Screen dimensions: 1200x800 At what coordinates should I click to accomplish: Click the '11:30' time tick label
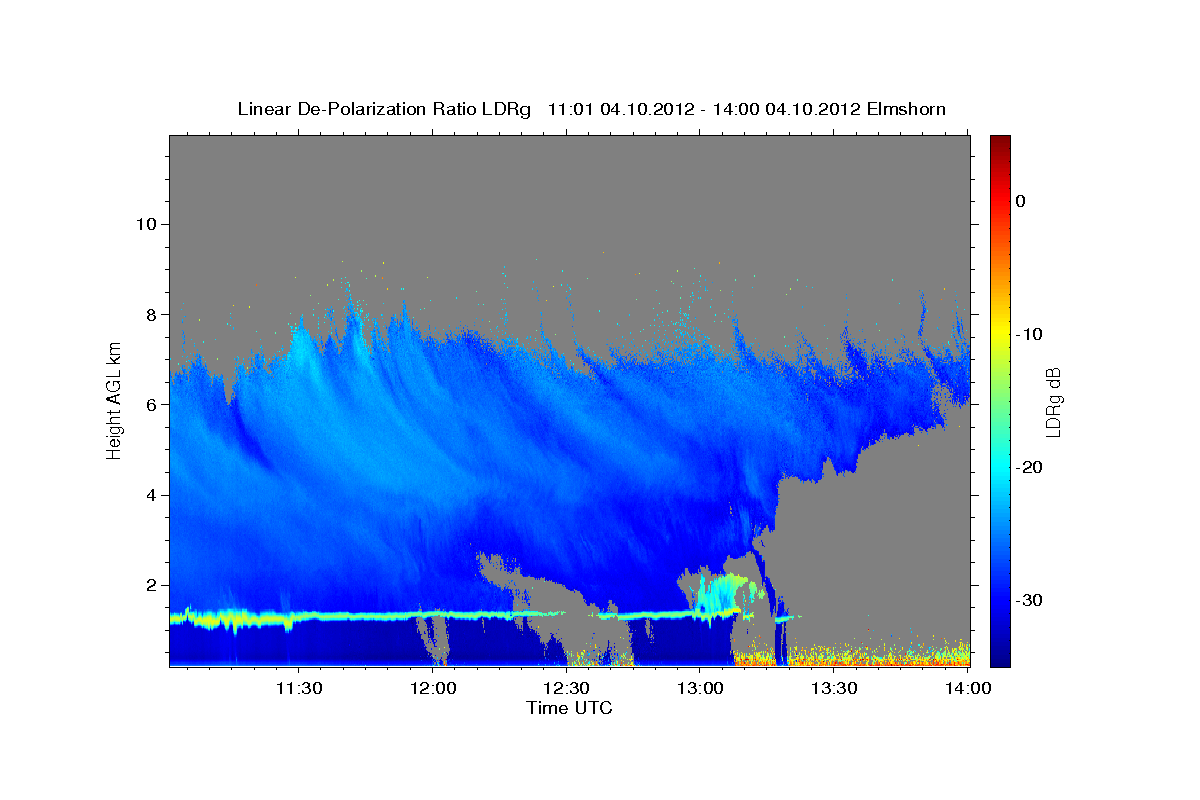301,688
